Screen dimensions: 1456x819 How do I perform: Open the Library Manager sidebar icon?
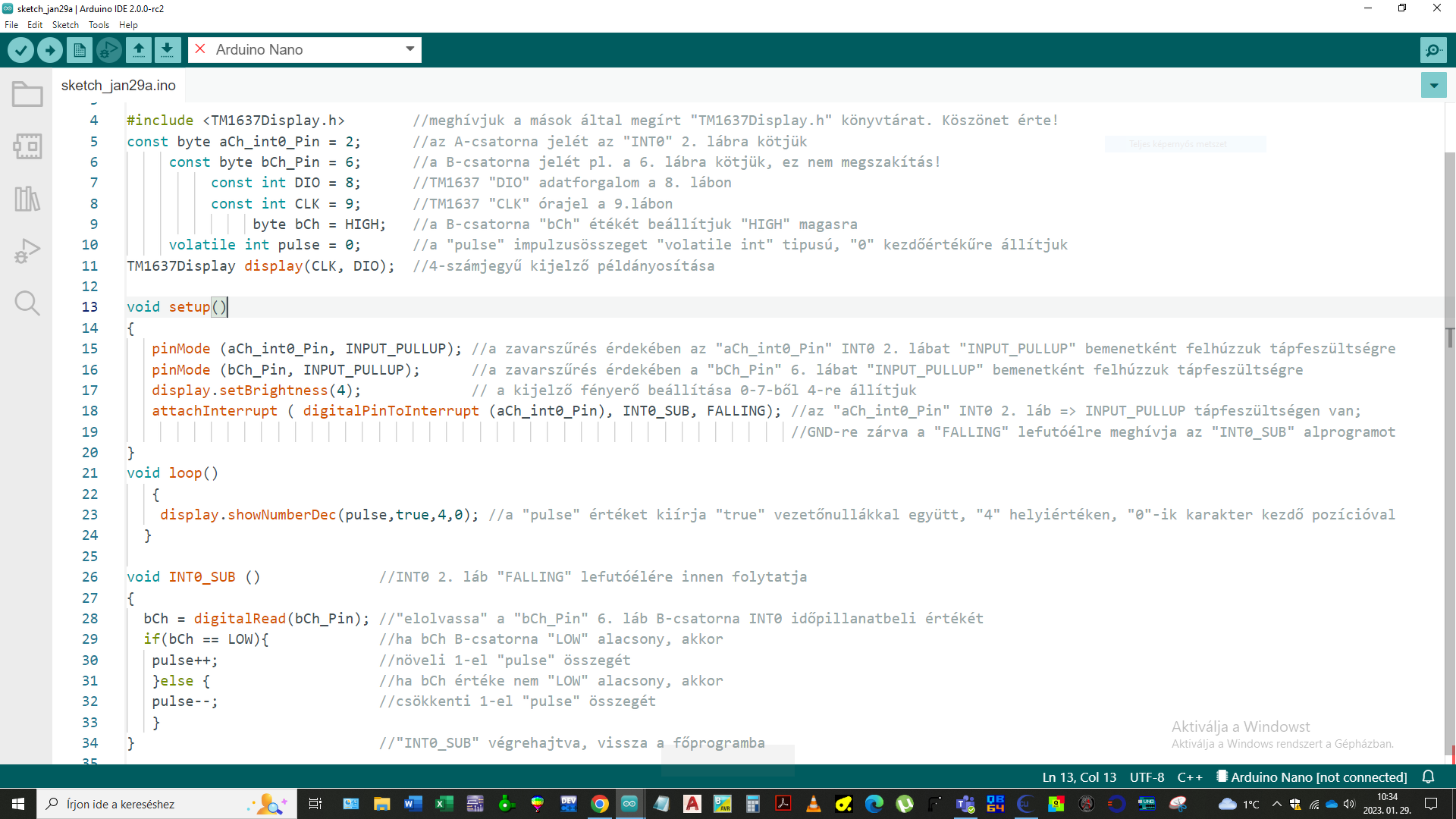click(27, 199)
